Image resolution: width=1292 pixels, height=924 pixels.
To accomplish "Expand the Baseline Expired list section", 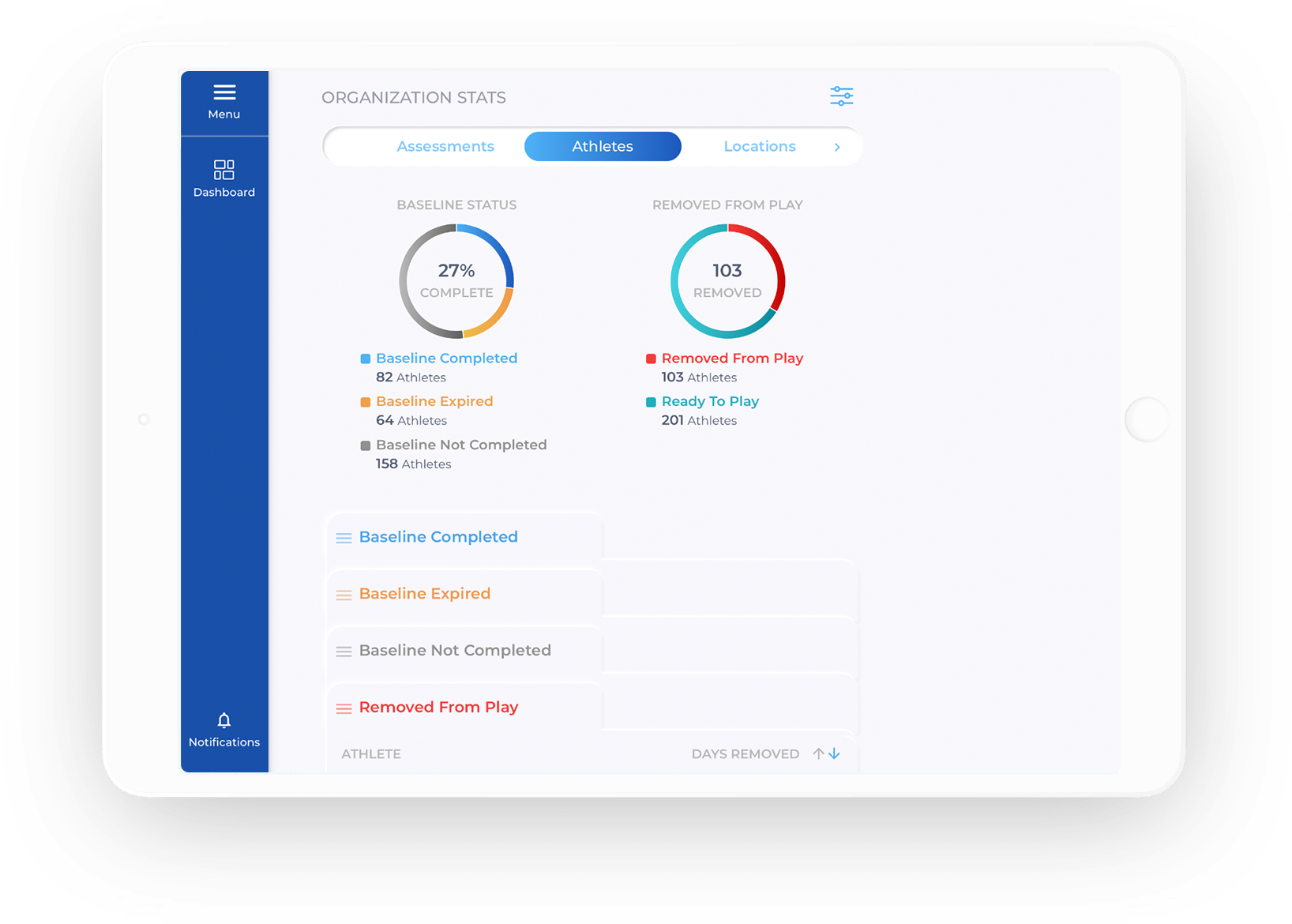I will pyautogui.click(x=464, y=594).
